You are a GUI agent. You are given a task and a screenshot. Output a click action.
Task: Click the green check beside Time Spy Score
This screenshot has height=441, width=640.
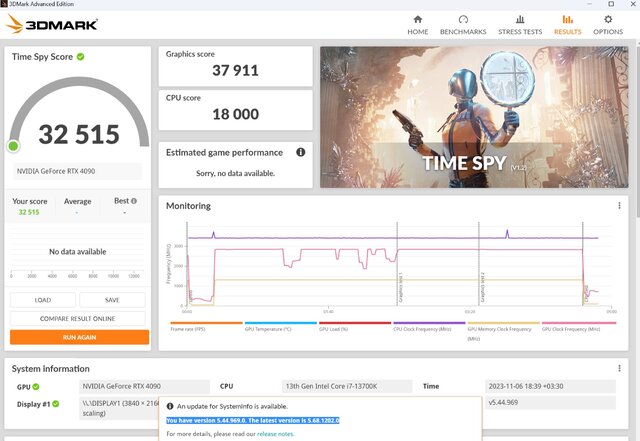pyautogui.click(x=81, y=57)
